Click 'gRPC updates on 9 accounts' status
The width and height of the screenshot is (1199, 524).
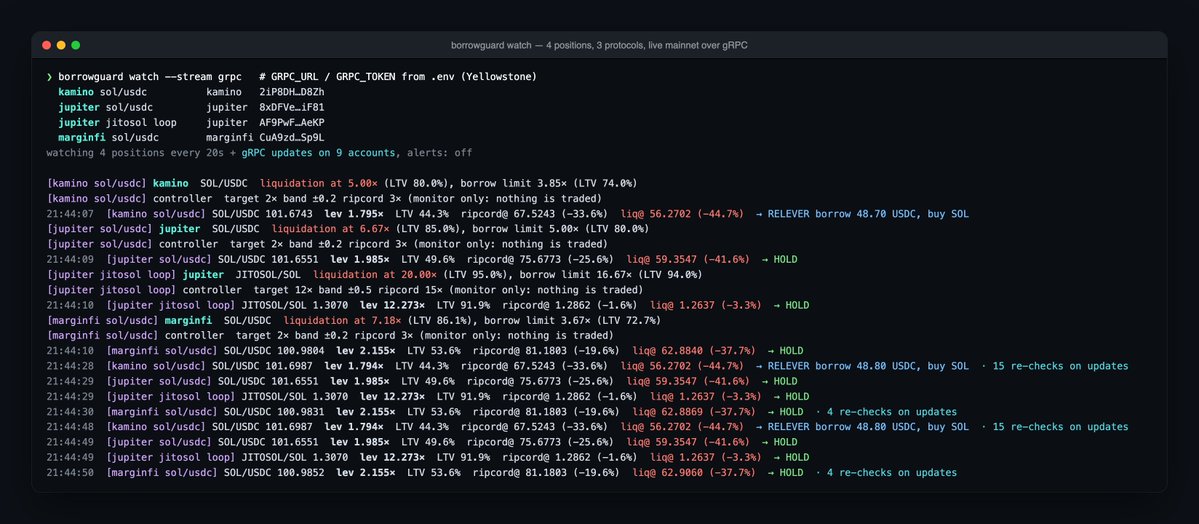(319, 153)
